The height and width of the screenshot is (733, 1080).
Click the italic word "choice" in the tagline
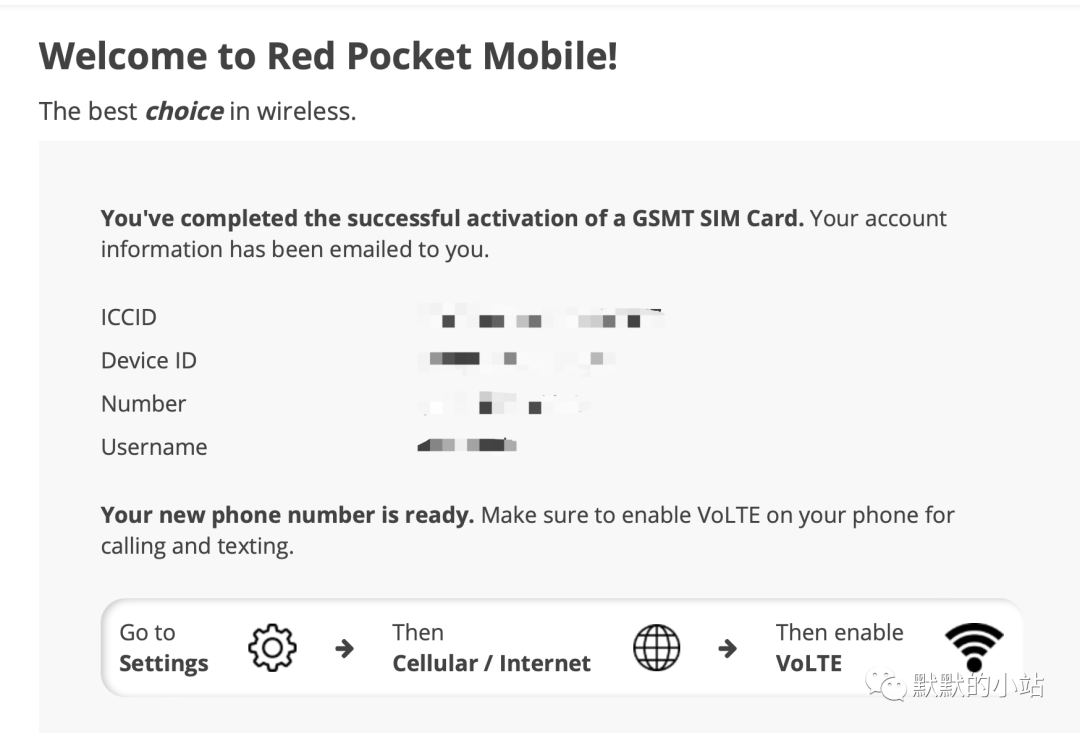point(184,111)
